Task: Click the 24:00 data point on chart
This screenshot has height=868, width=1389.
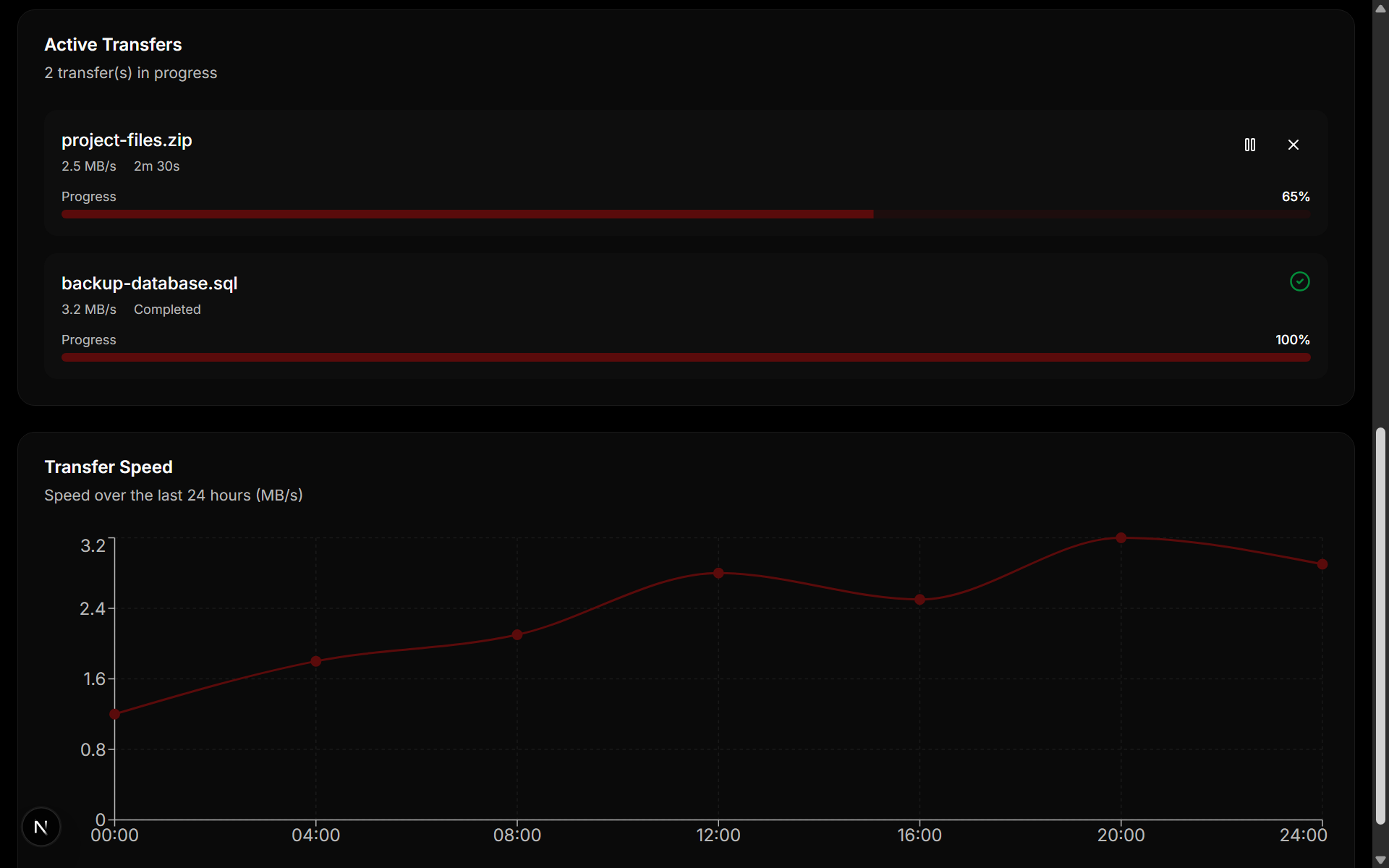Action: pyautogui.click(x=1322, y=564)
